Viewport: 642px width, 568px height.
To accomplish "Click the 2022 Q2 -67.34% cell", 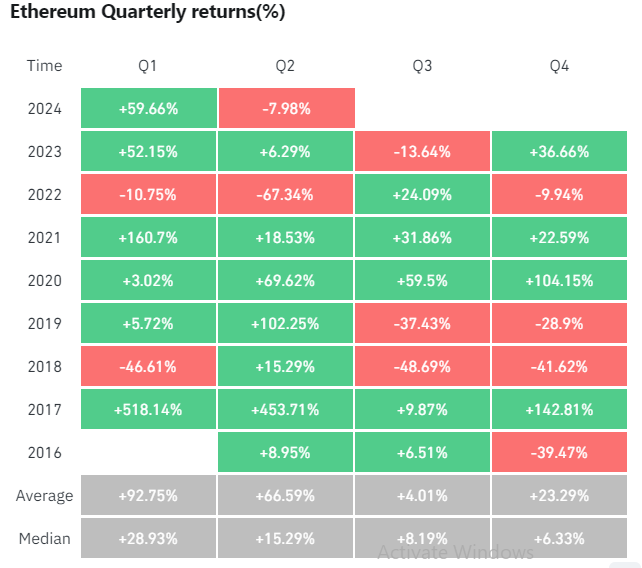I will point(285,195).
